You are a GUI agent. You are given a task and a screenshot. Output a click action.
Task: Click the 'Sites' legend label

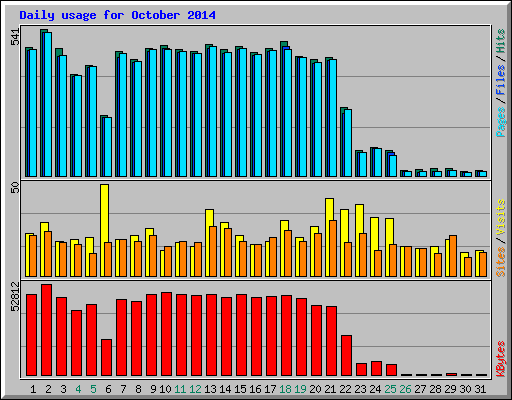coord(500,262)
